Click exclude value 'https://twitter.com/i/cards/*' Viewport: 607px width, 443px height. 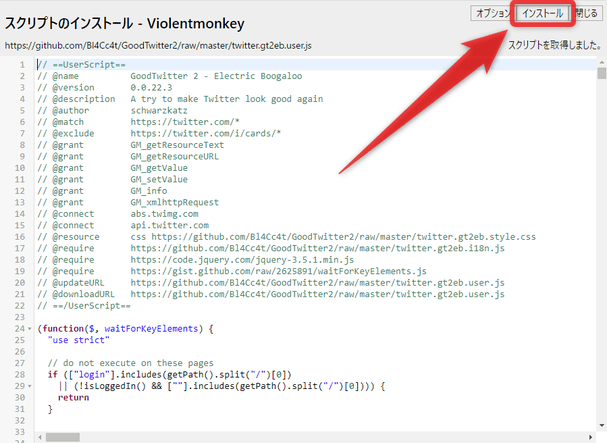pyautogui.click(x=206, y=133)
